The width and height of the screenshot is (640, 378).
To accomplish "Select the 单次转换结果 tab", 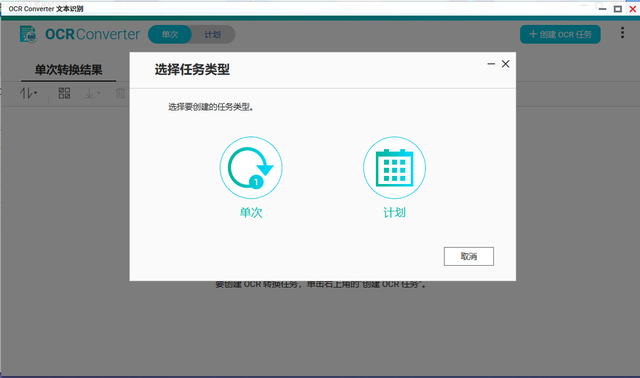I will 69,70.
